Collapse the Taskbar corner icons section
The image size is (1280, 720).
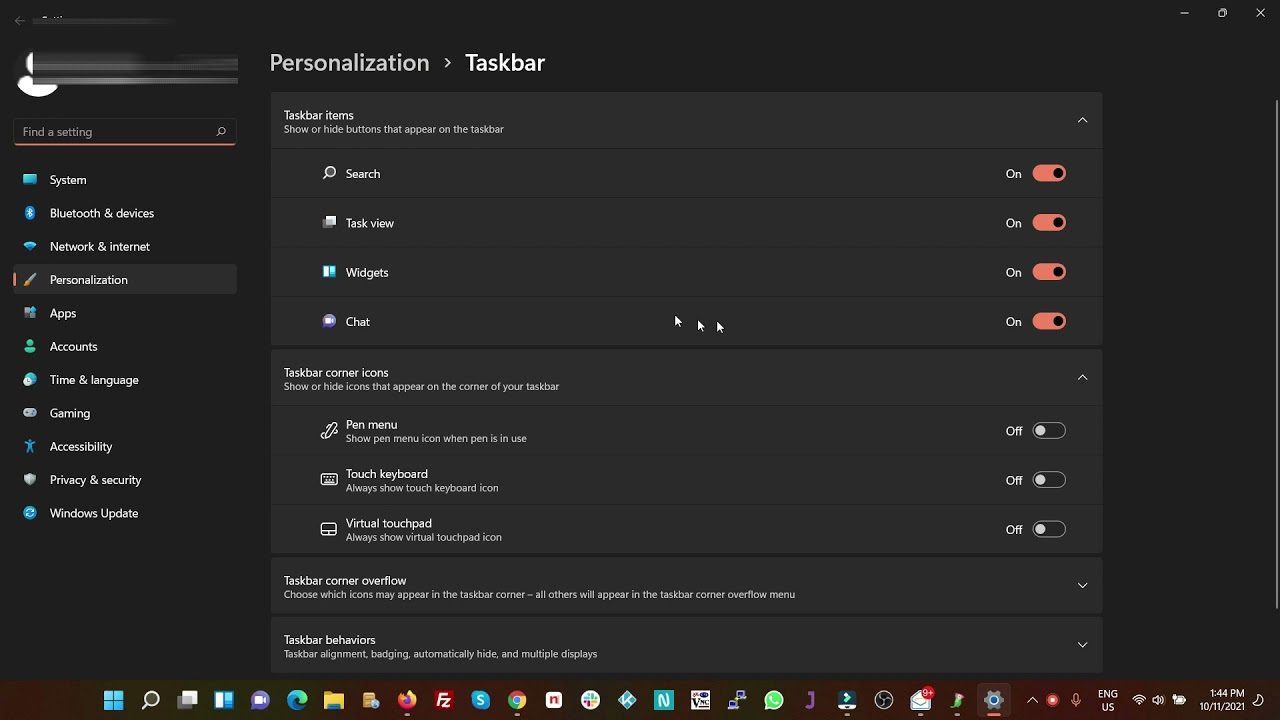click(1082, 377)
